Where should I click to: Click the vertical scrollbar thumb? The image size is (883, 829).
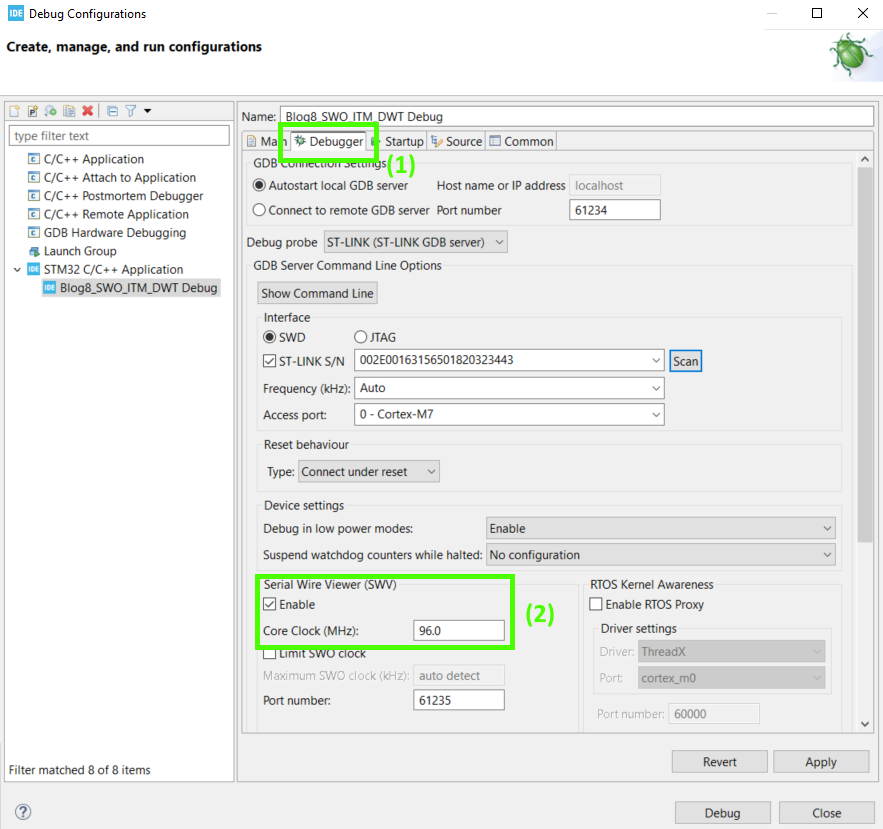click(865, 355)
